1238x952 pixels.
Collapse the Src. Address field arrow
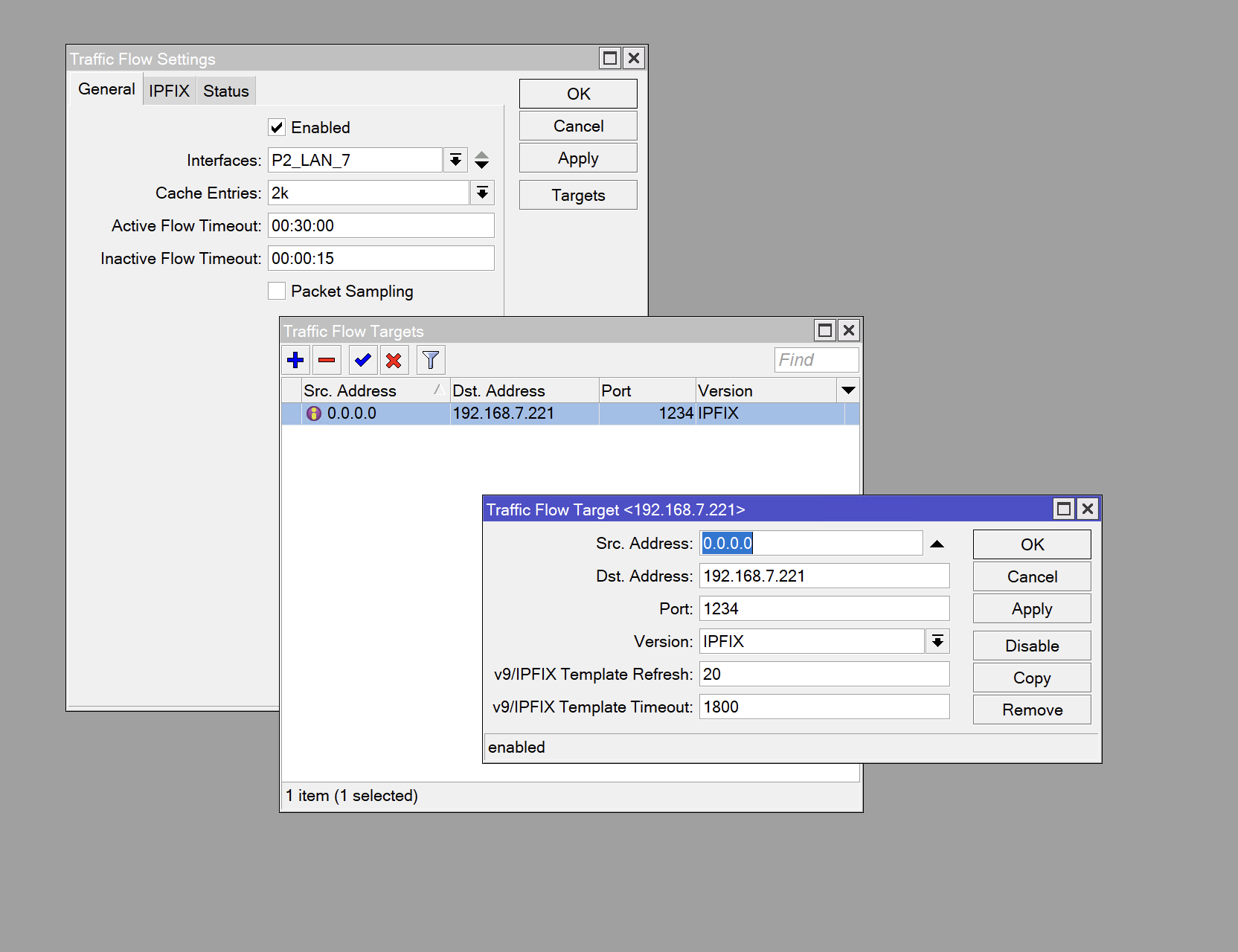tap(937, 544)
